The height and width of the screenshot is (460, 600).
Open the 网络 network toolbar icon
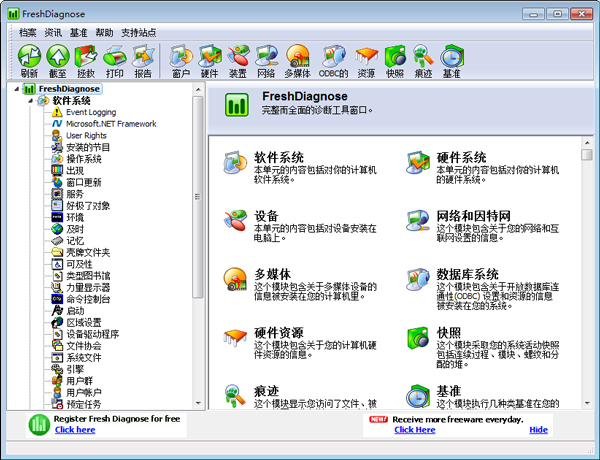(x=266, y=62)
